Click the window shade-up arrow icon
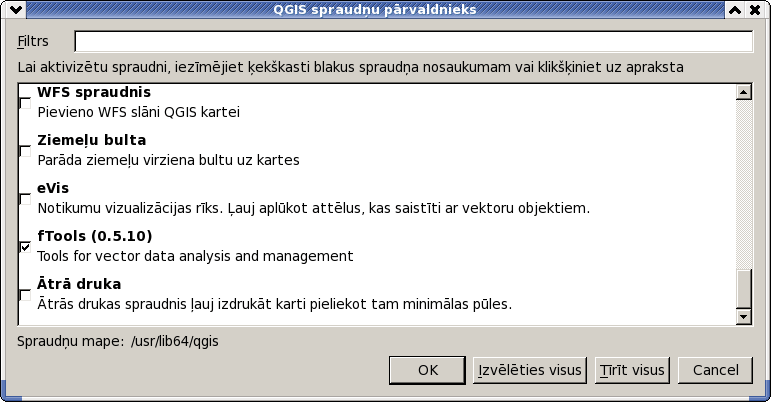The height and width of the screenshot is (402, 771). coord(735,9)
